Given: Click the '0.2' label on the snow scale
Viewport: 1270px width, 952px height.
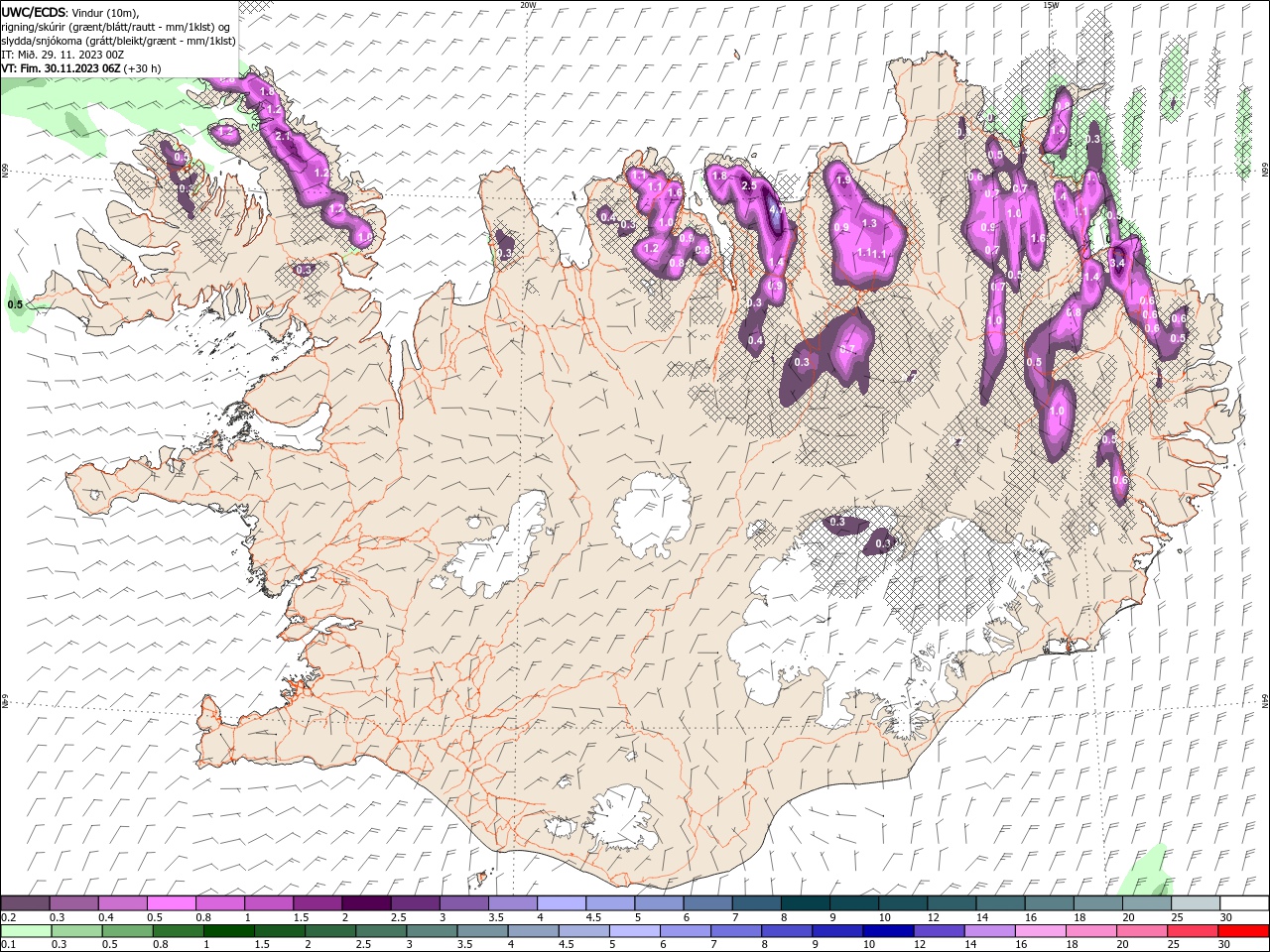Looking at the screenshot, I should (x=8, y=917).
